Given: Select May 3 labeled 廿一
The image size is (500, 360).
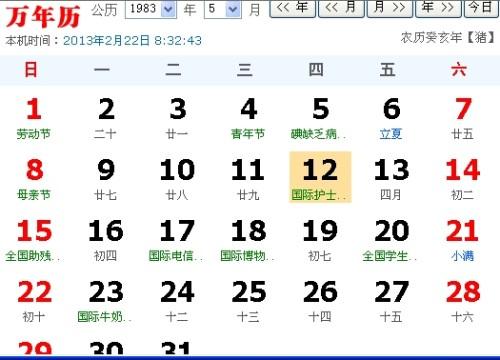Looking at the screenshot, I should point(177,118).
